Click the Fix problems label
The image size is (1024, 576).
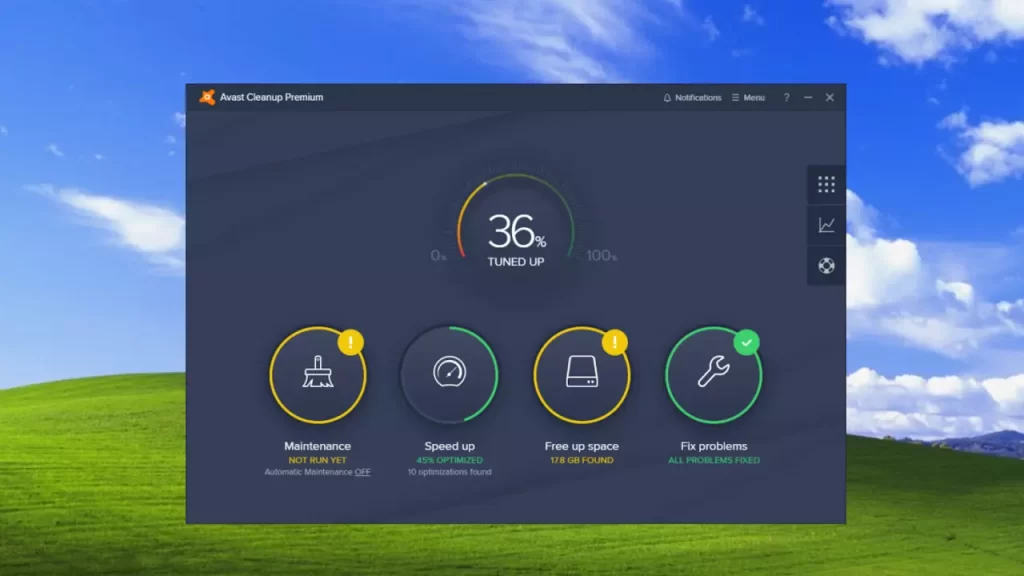(714, 446)
